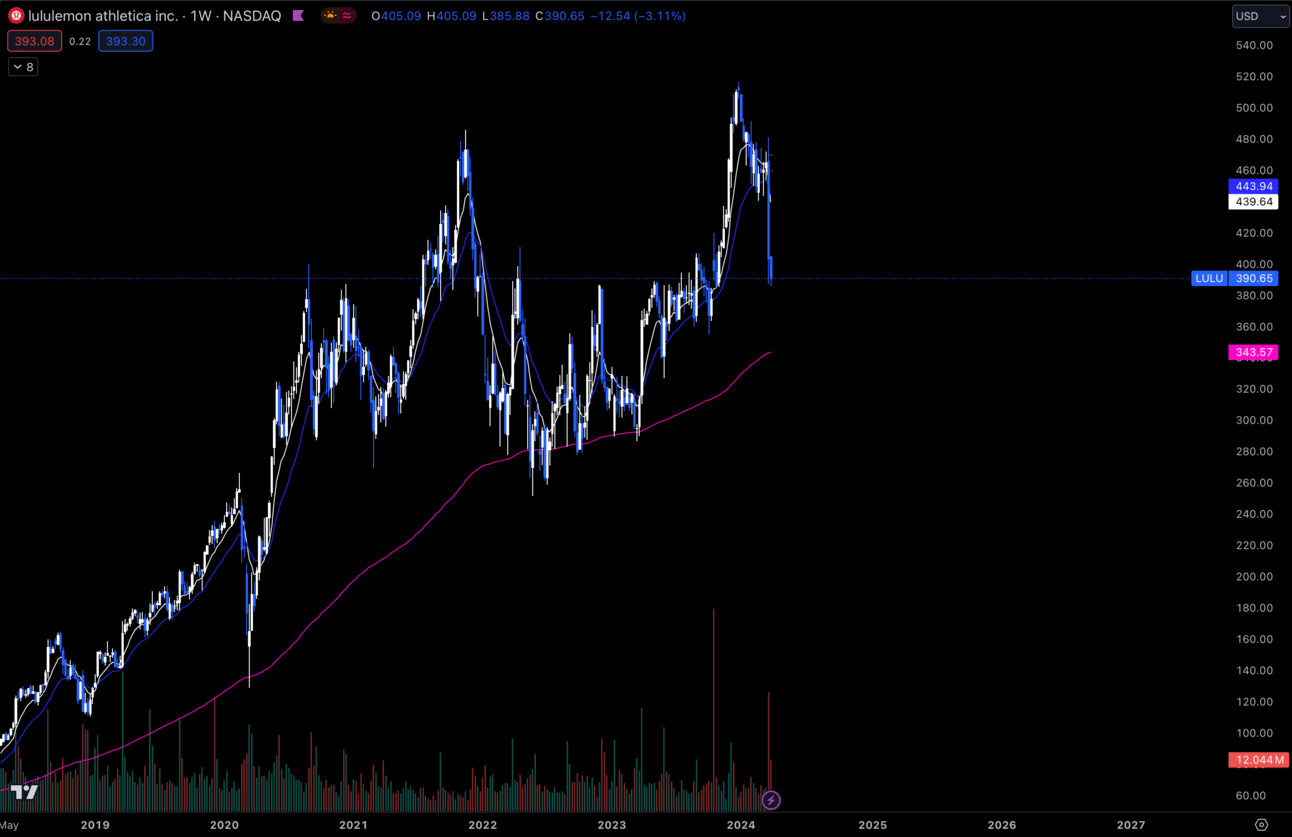This screenshot has height=837, width=1292.
Task: Click the white 439.64 price axis label
Action: click(x=1253, y=202)
